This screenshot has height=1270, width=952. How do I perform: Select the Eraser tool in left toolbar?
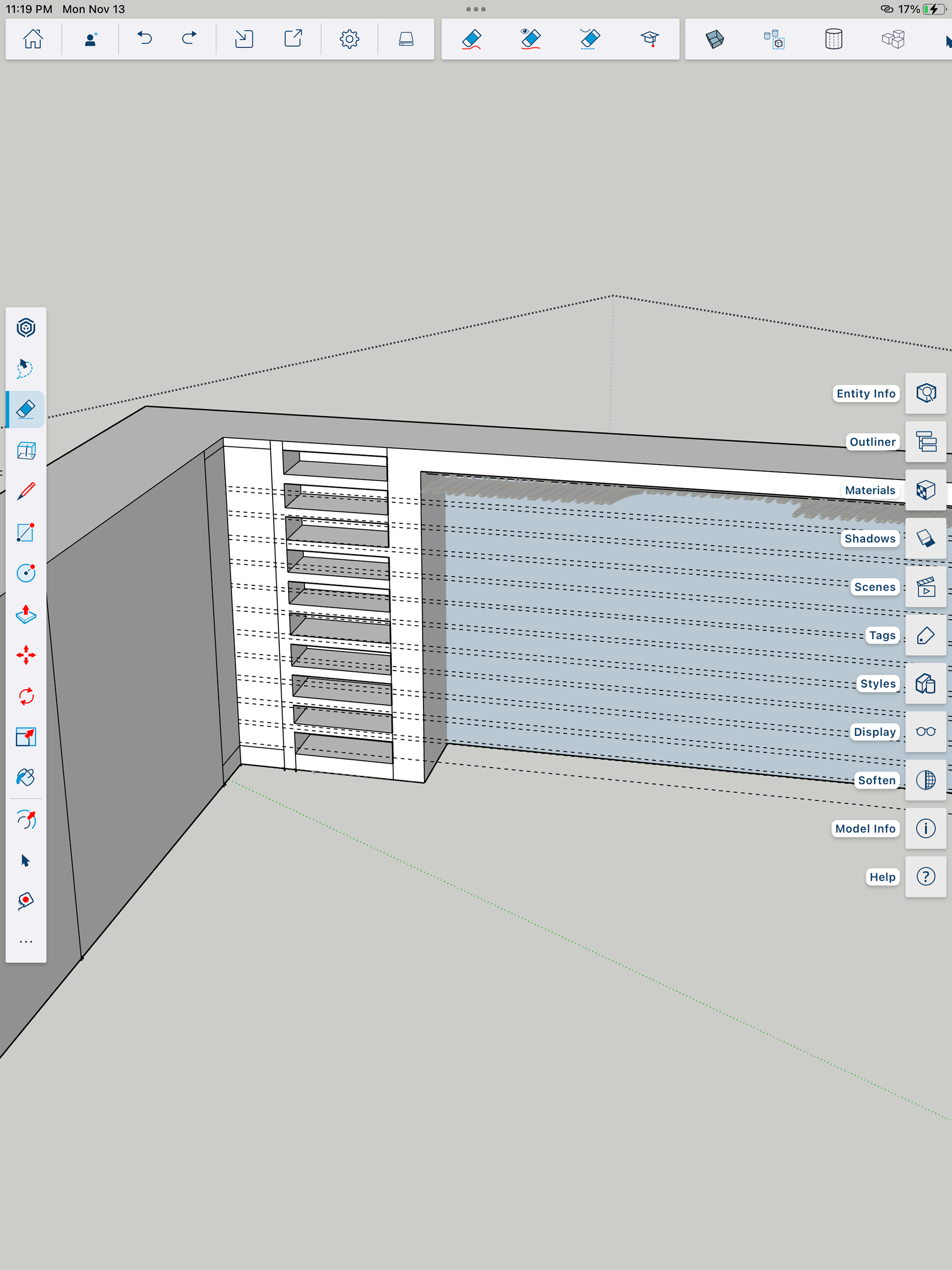pos(26,409)
